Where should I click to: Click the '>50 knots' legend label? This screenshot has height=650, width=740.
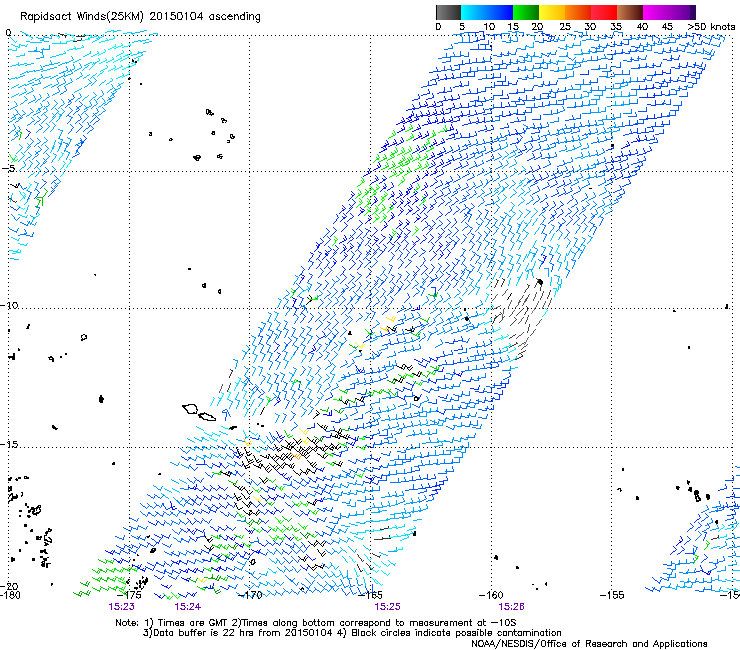pyautogui.click(x=711, y=27)
